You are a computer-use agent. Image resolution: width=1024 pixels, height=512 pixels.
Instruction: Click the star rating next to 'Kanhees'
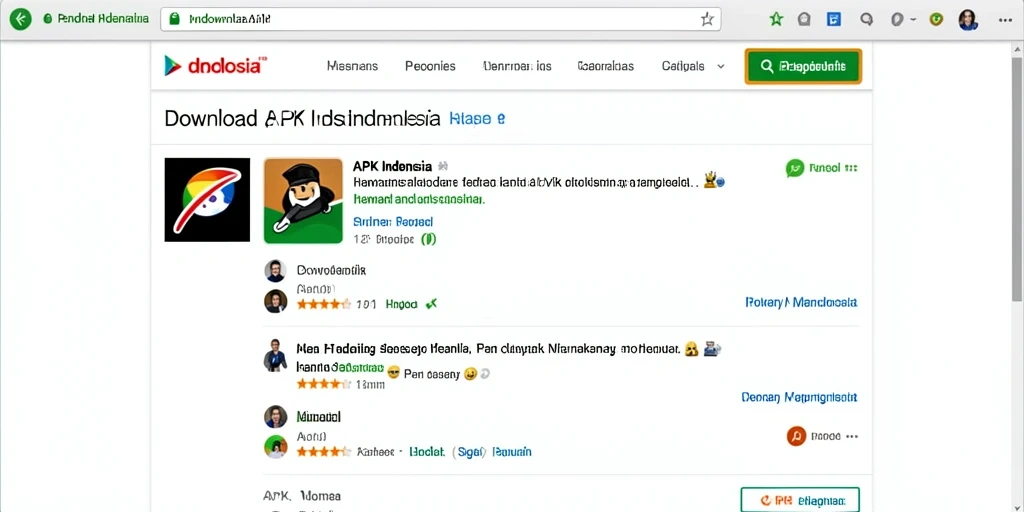pyautogui.click(x=323, y=451)
